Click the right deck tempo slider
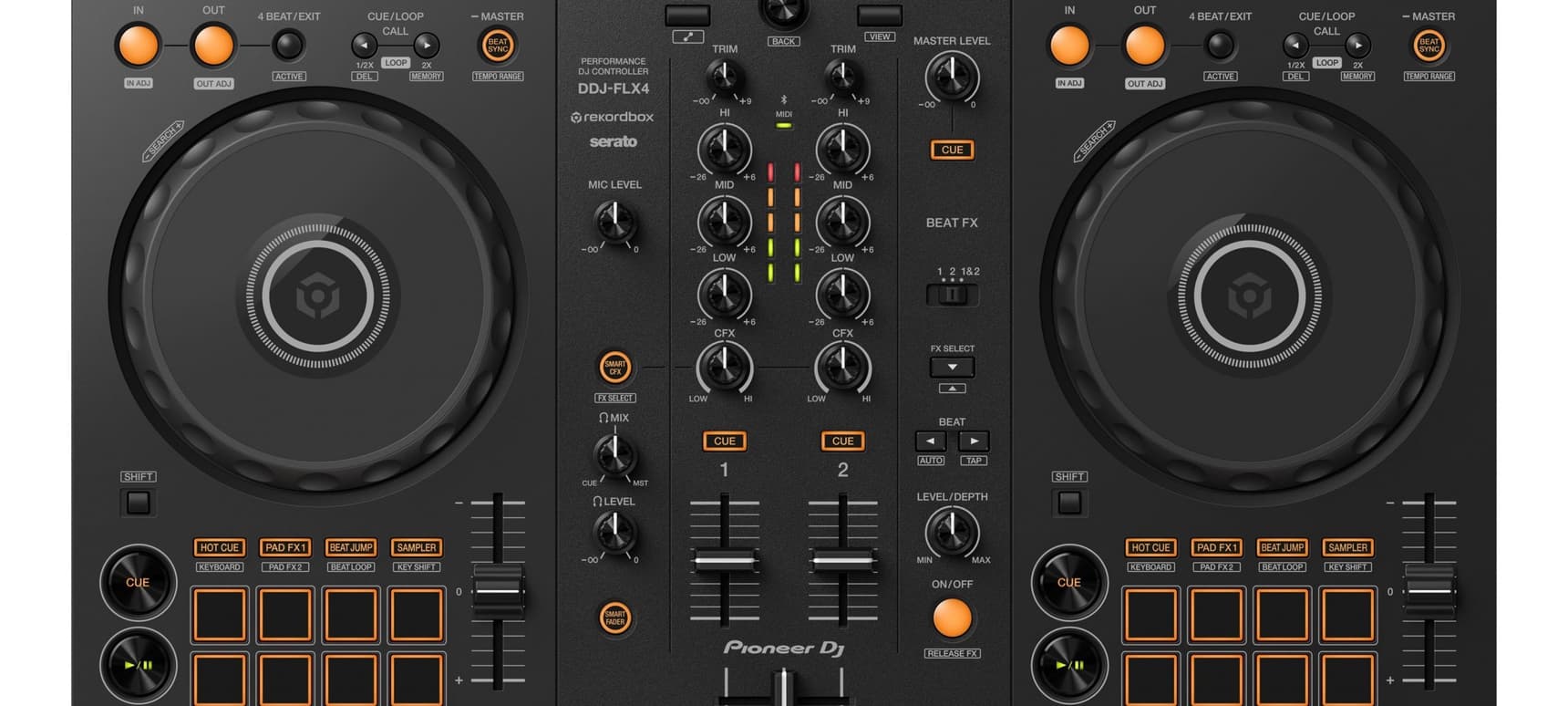The height and width of the screenshot is (706, 1568). (x=1429, y=591)
